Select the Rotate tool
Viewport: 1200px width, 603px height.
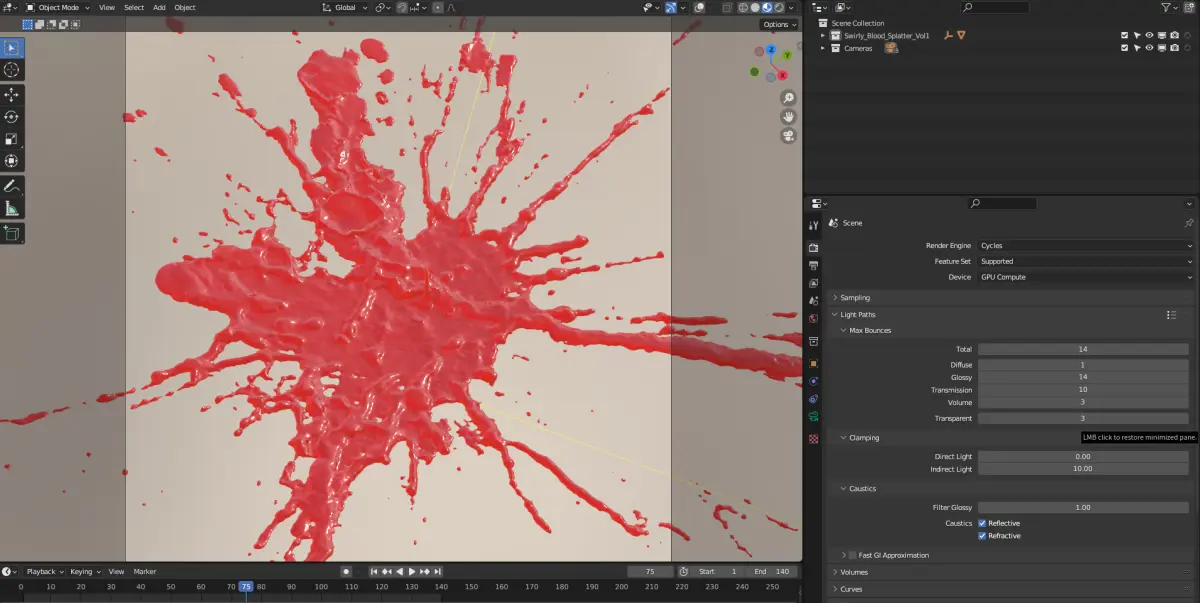[x=12, y=117]
